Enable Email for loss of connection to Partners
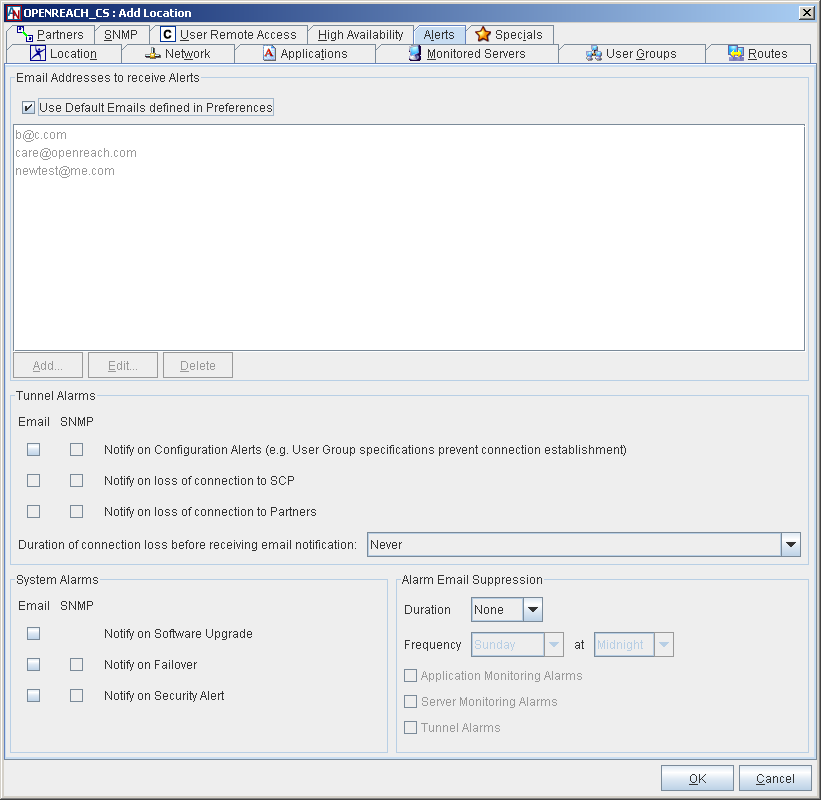This screenshot has width=821, height=800. [34, 512]
